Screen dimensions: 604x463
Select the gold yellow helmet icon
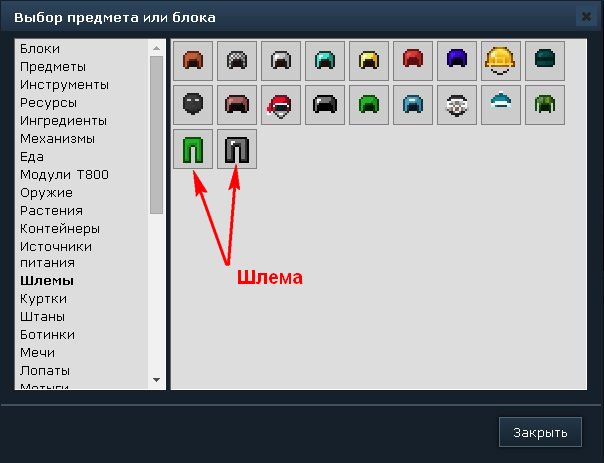(x=369, y=61)
